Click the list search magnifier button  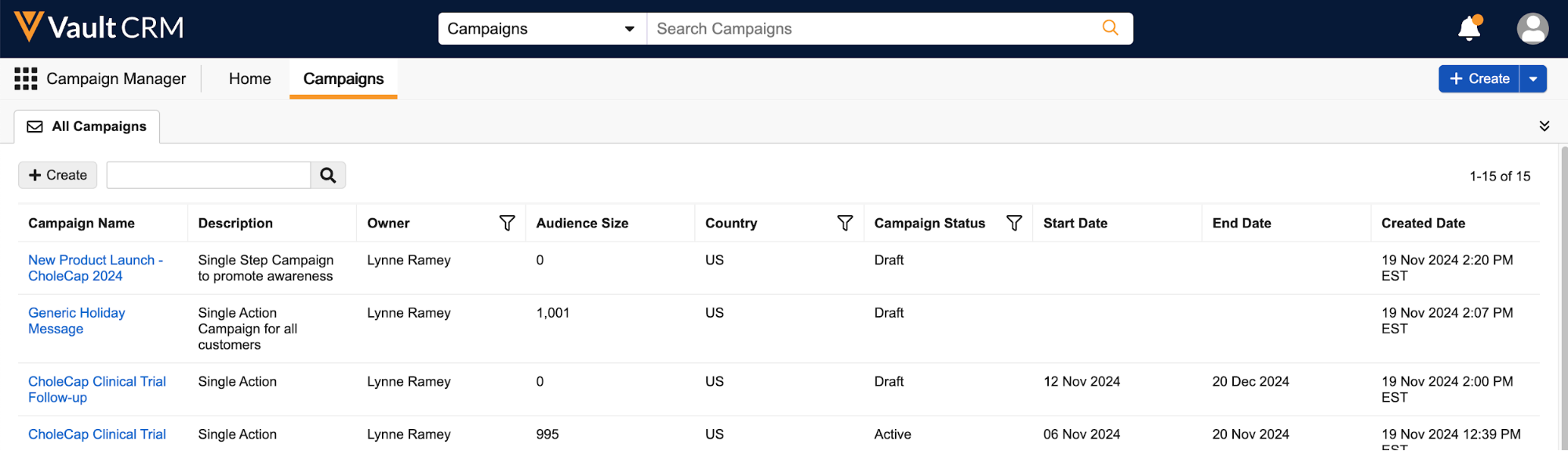pos(328,175)
